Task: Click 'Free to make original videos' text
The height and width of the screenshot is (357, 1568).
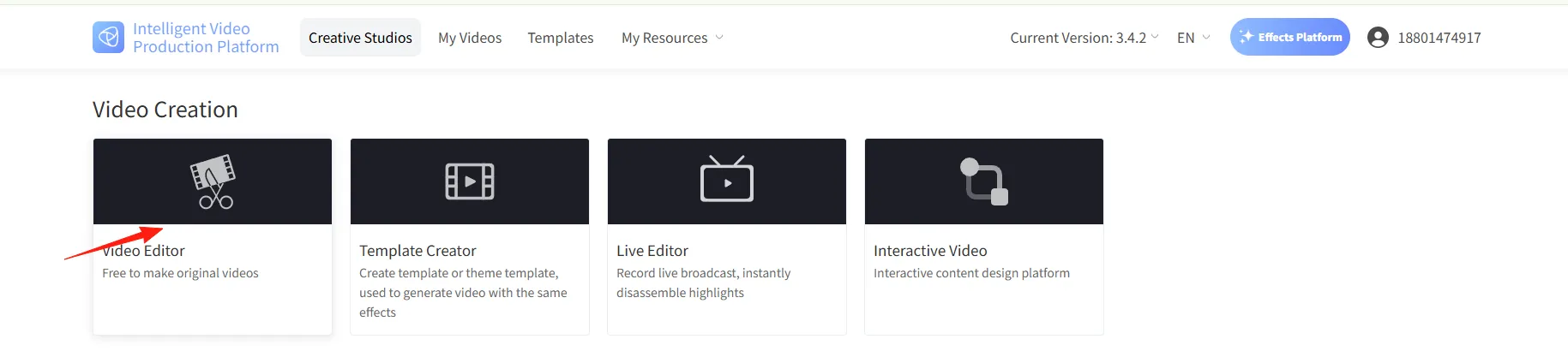Action: coord(180,273)
